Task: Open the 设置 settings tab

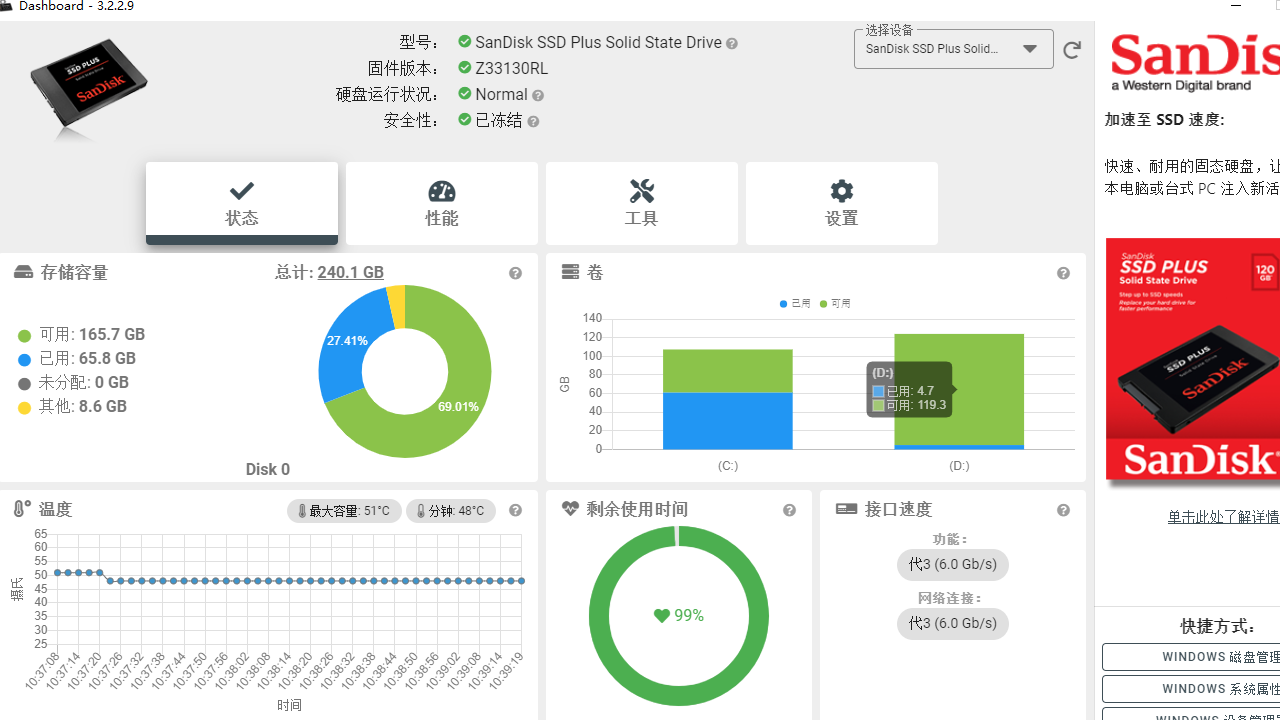Action: tap(842, 203)
